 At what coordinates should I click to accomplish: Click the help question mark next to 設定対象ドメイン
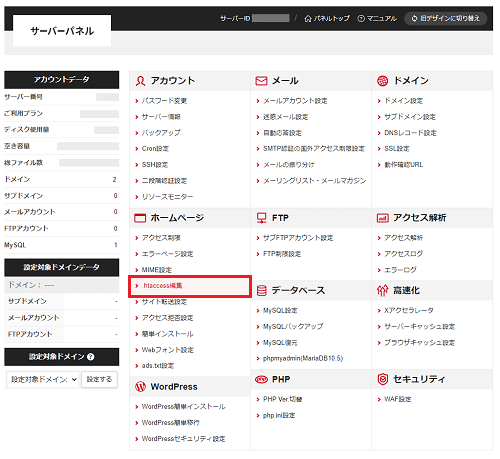pos(91,357)
